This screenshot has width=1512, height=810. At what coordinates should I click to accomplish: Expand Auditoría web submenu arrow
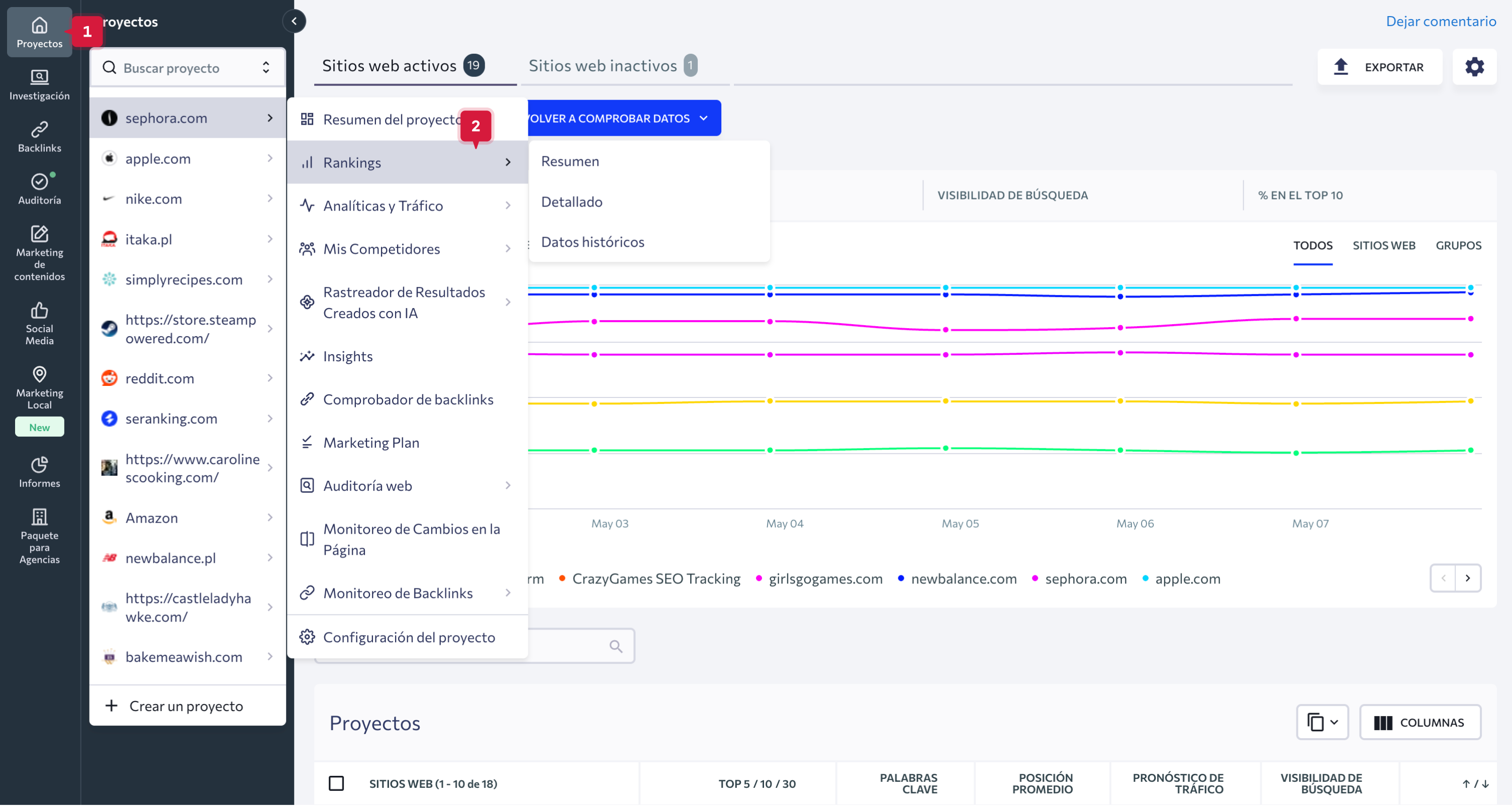pyautogui.click(x=508, y=485)
